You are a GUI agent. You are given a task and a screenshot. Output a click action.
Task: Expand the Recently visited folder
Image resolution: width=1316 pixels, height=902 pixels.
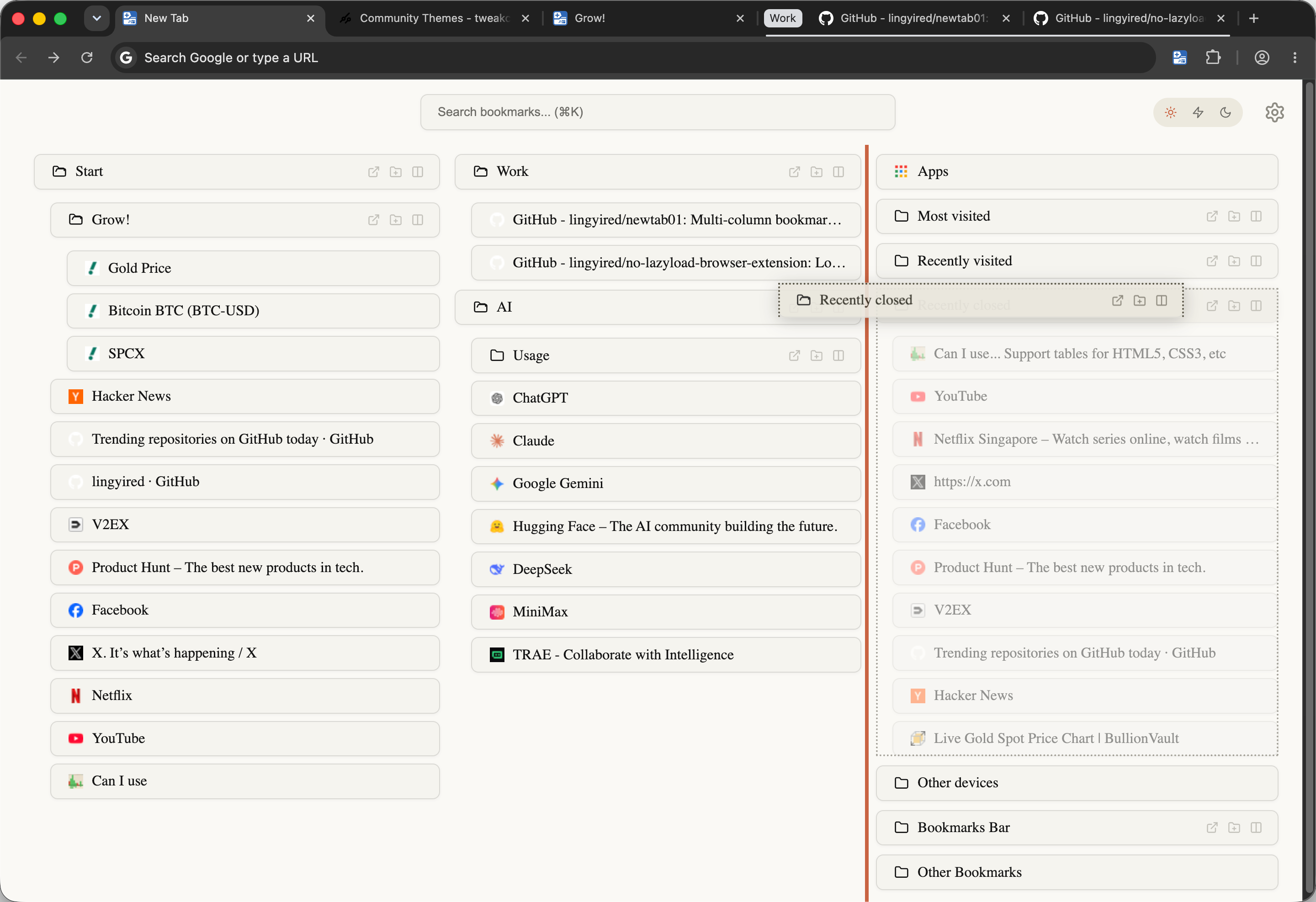1077,261
